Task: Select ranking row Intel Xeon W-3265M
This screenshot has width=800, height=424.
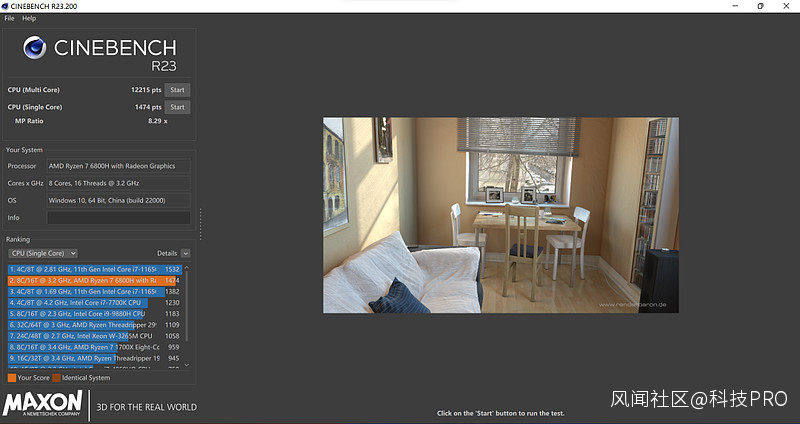Action: [x=94, y=336]
